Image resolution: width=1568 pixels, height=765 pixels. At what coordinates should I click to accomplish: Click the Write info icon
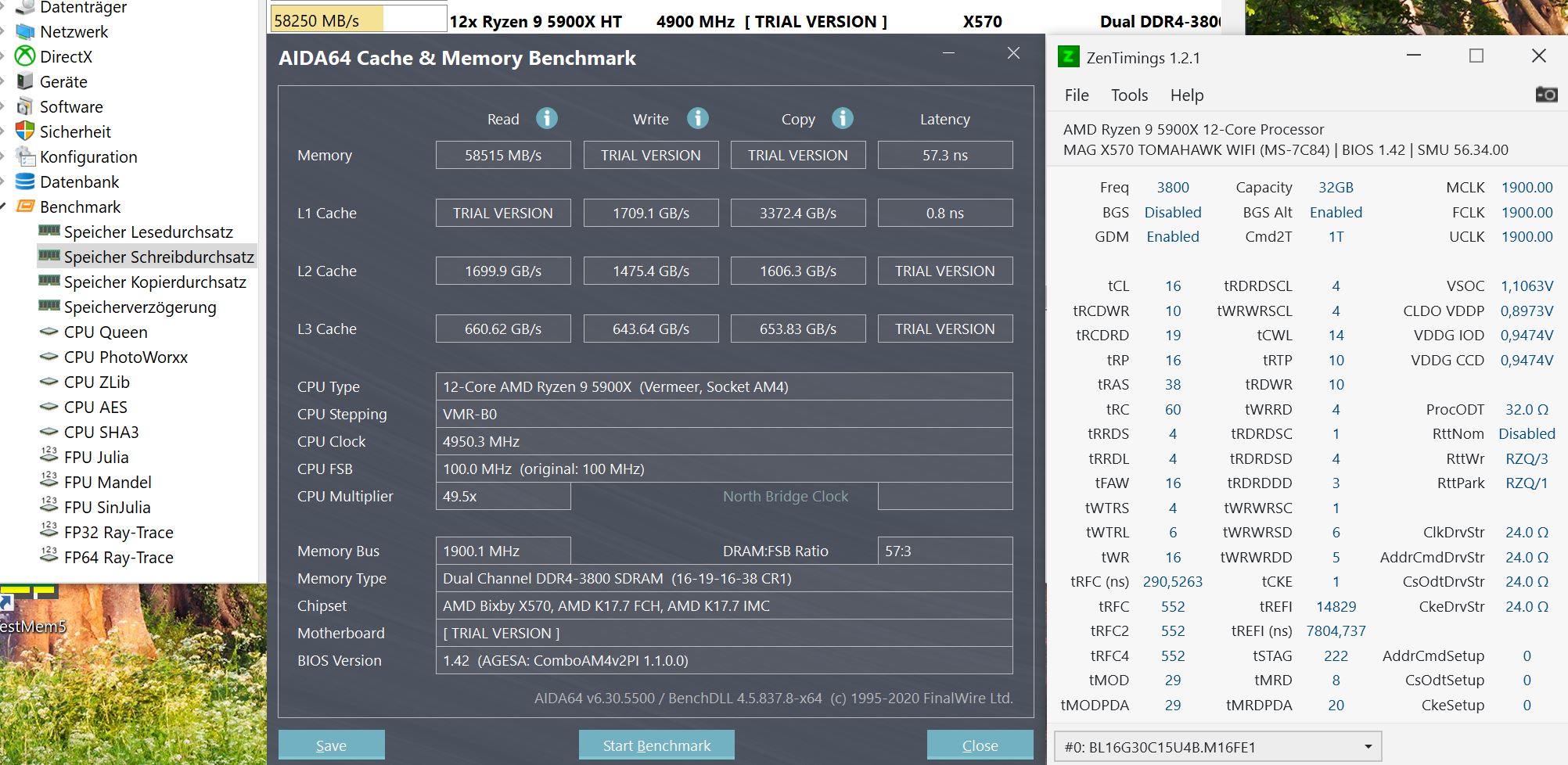(697, 118)
